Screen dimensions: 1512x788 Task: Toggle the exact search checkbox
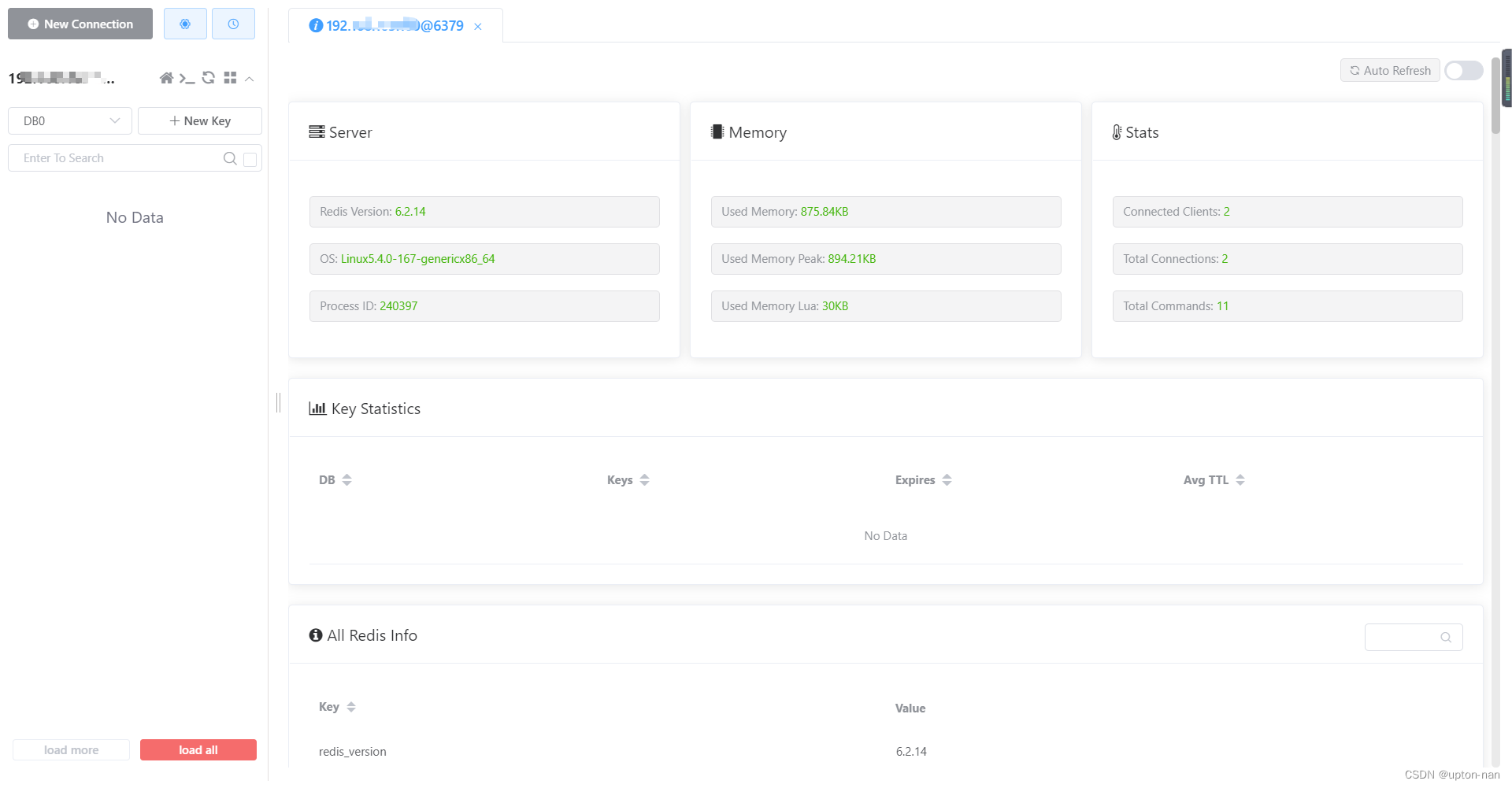tap(250, 159)
